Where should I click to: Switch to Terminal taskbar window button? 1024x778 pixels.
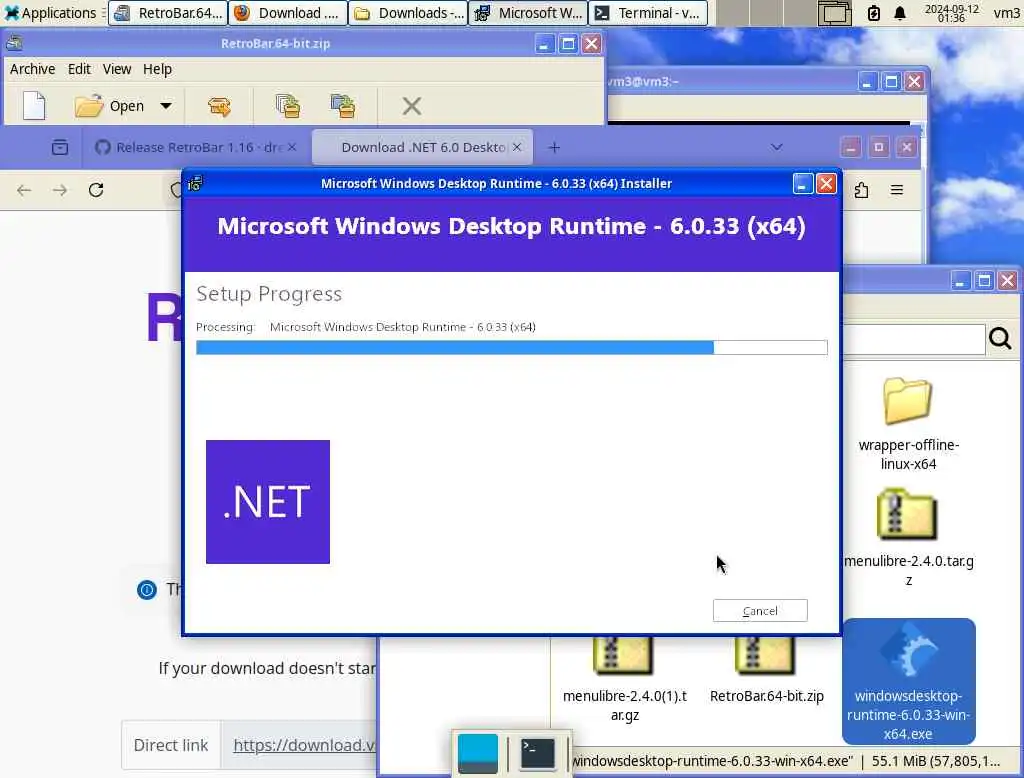648,13
